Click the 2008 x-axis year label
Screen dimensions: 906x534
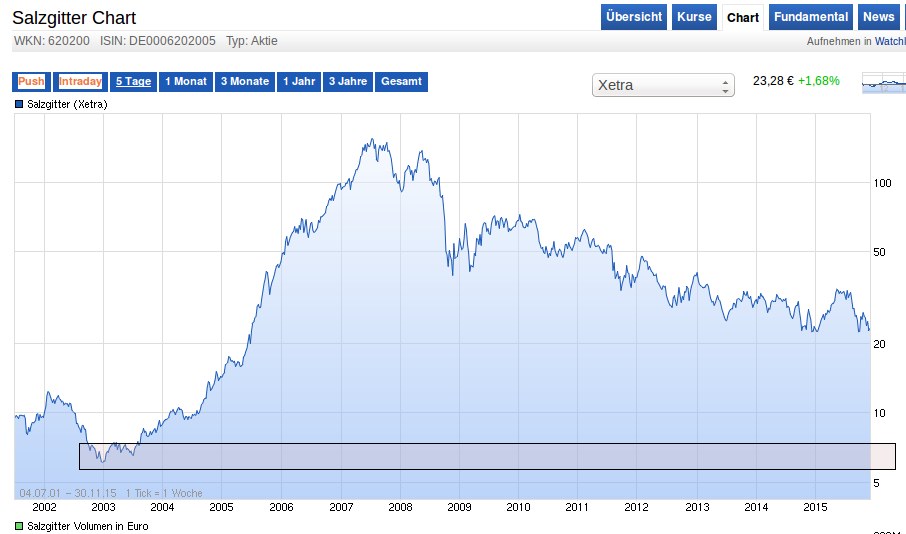[x=400, y=507]
